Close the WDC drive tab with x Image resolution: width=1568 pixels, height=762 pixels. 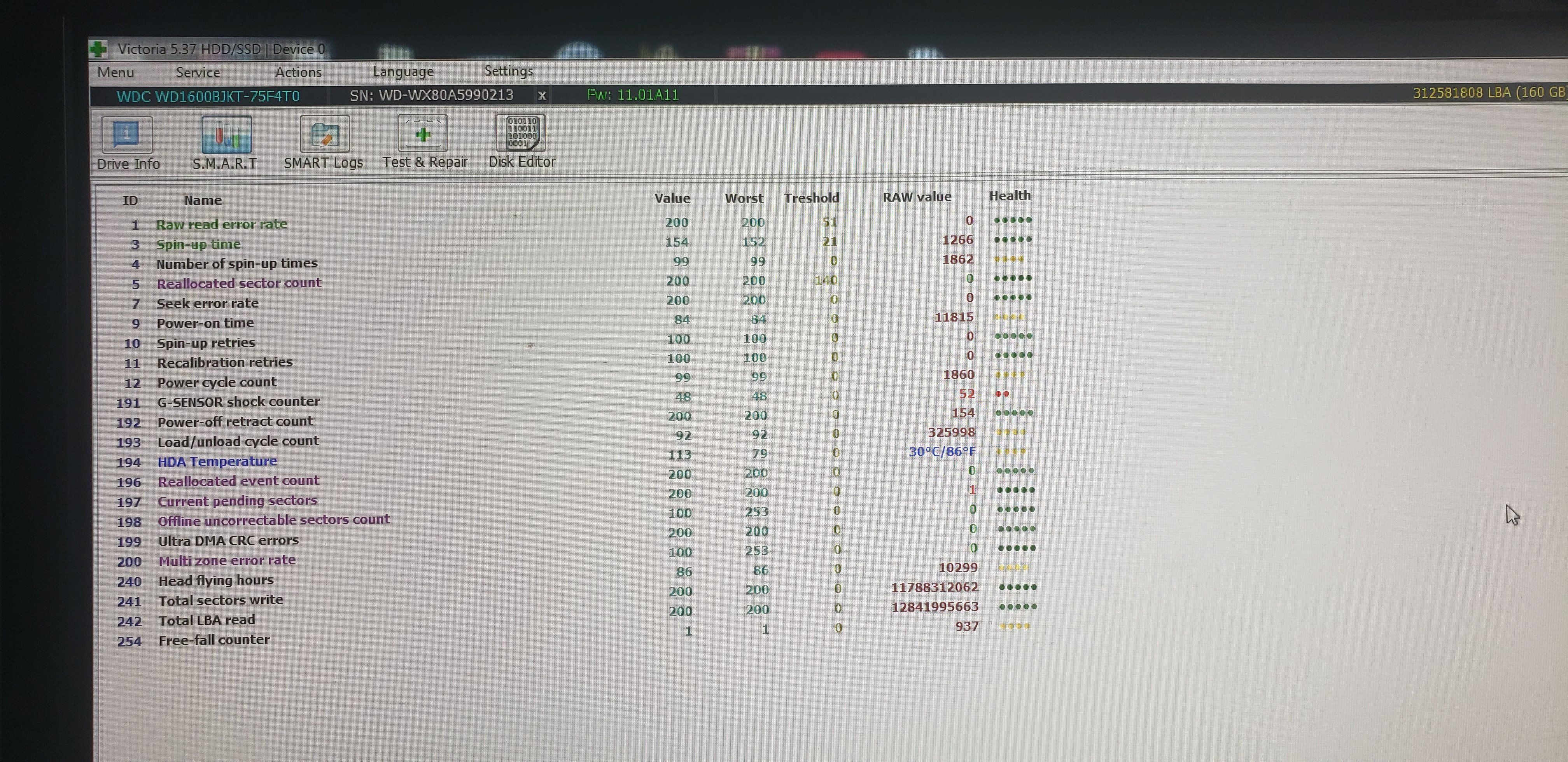(542, 95)
